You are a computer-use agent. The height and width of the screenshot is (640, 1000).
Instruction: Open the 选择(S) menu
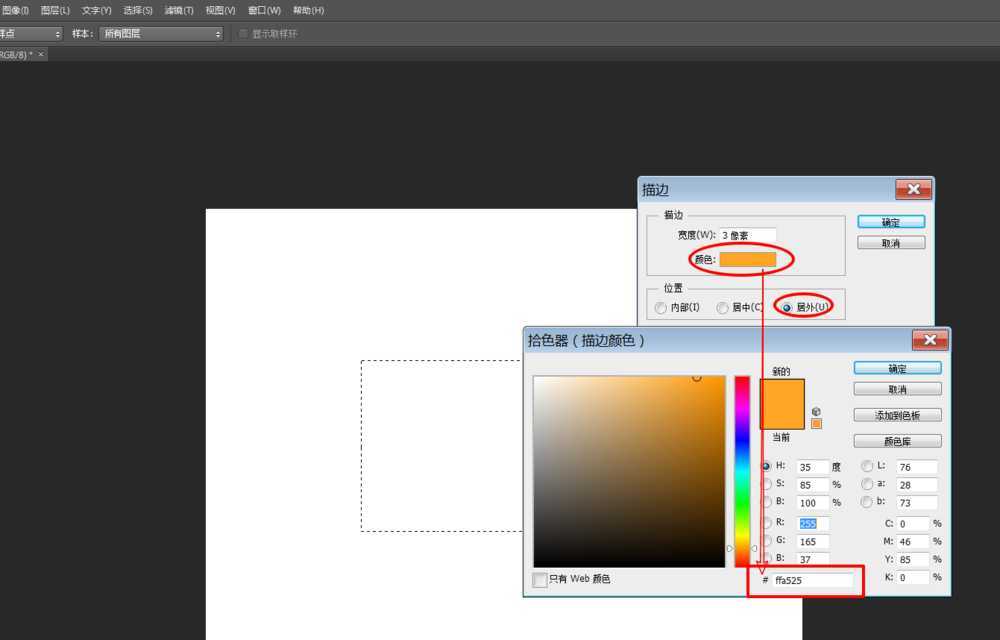pos(138,10)
